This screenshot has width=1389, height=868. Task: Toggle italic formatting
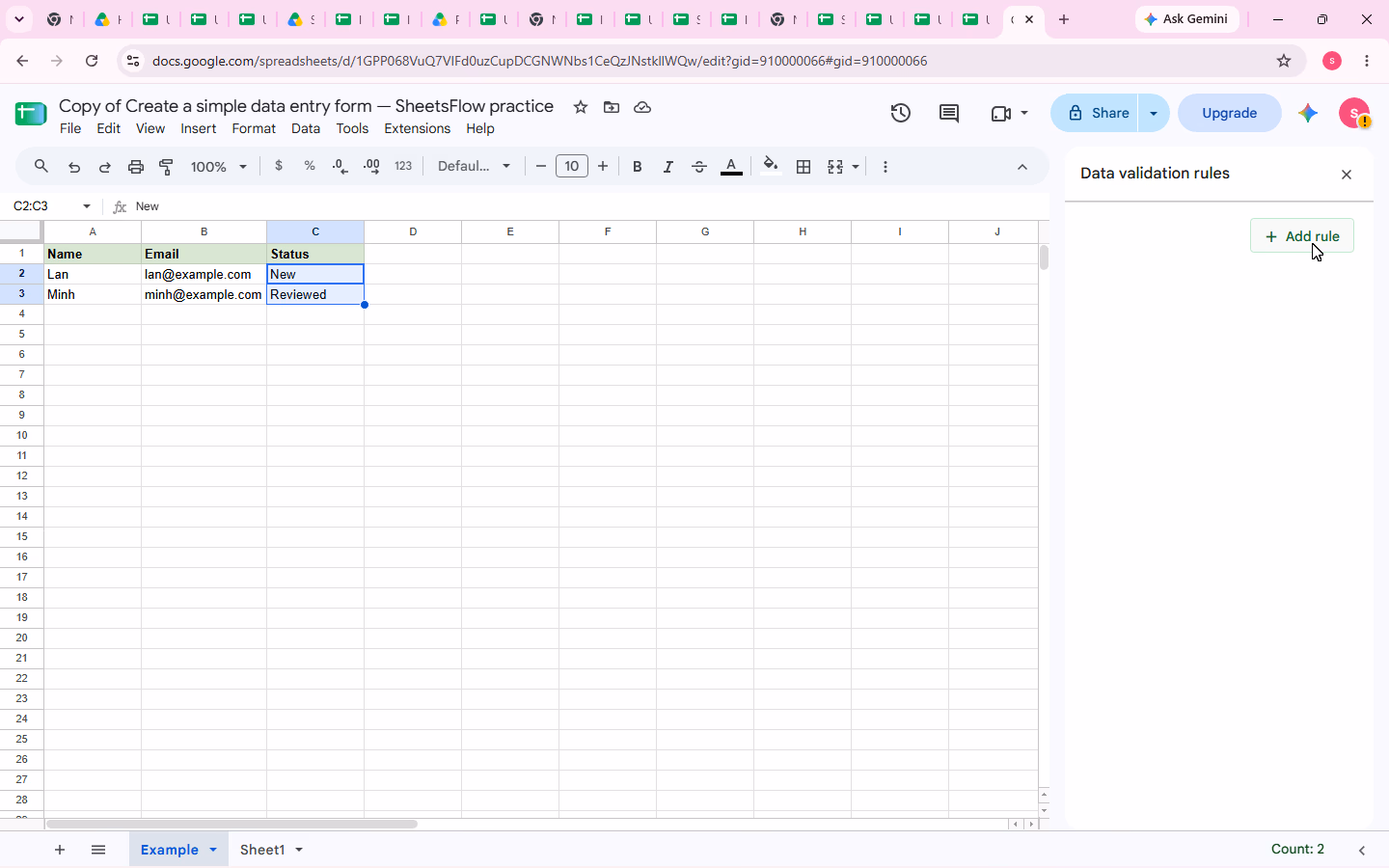(667, 167)
